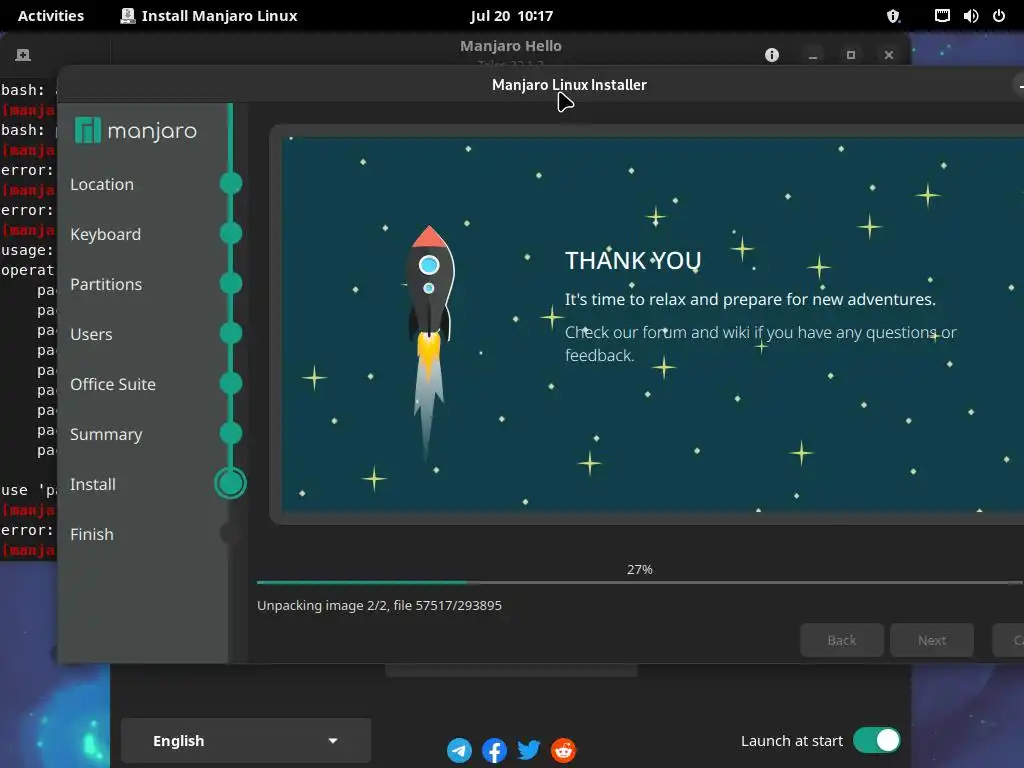Screen dimensions: 1024x768
Task: Open the clock showing Jul 20 10:17
Action: pyautogui.click(x=511, y=16)
